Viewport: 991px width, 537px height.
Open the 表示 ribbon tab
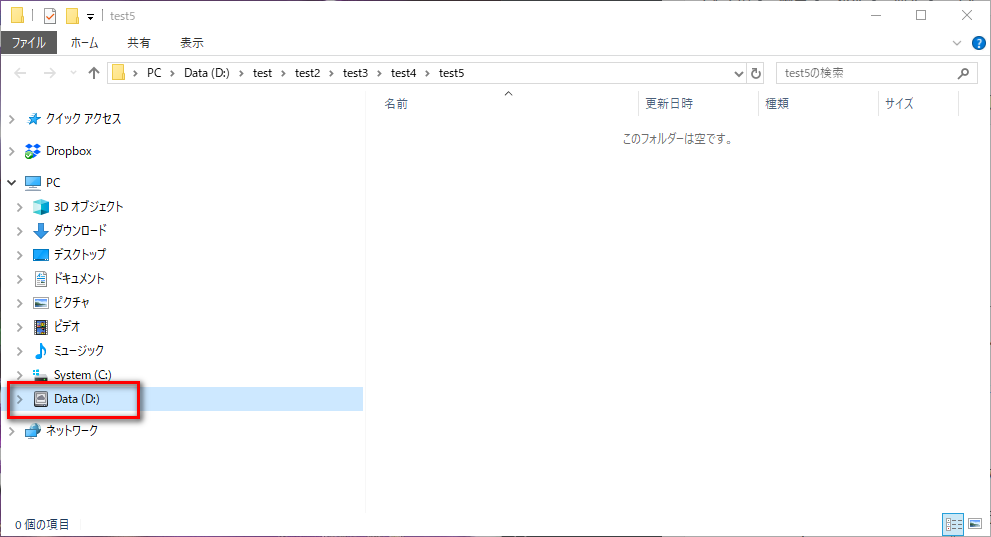pos(191,43)
